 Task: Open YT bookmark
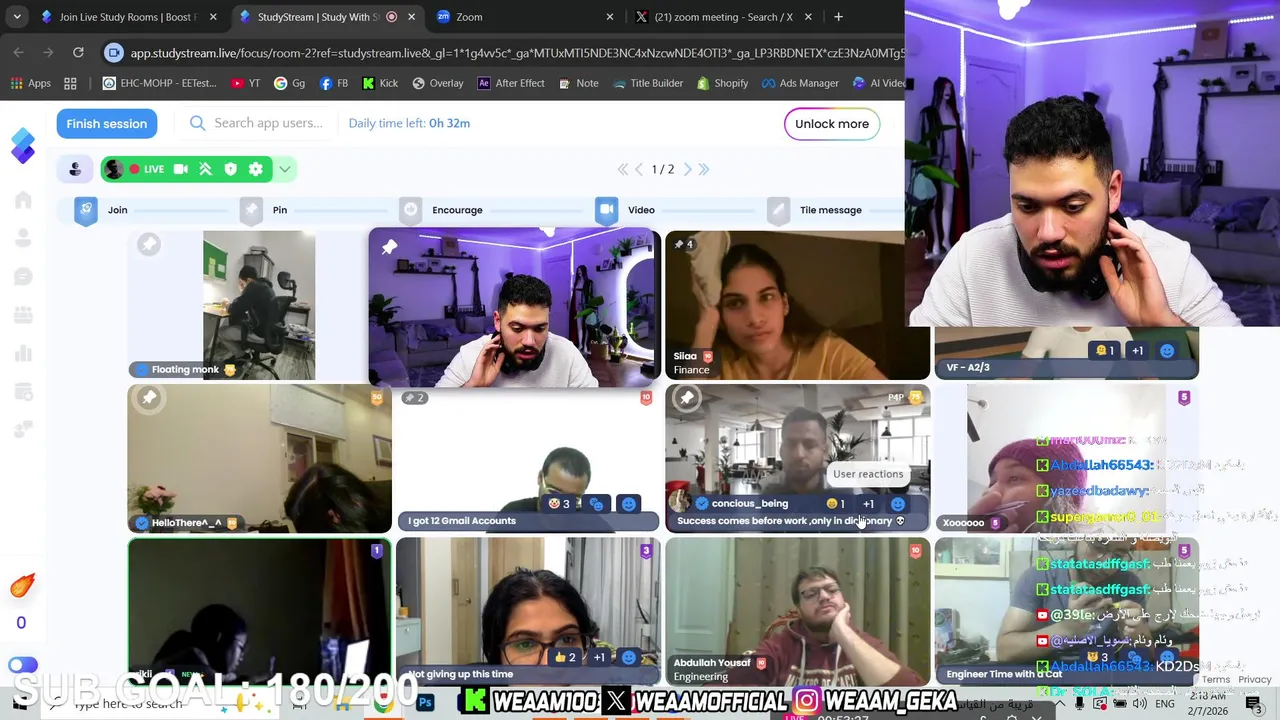[245, 83]
